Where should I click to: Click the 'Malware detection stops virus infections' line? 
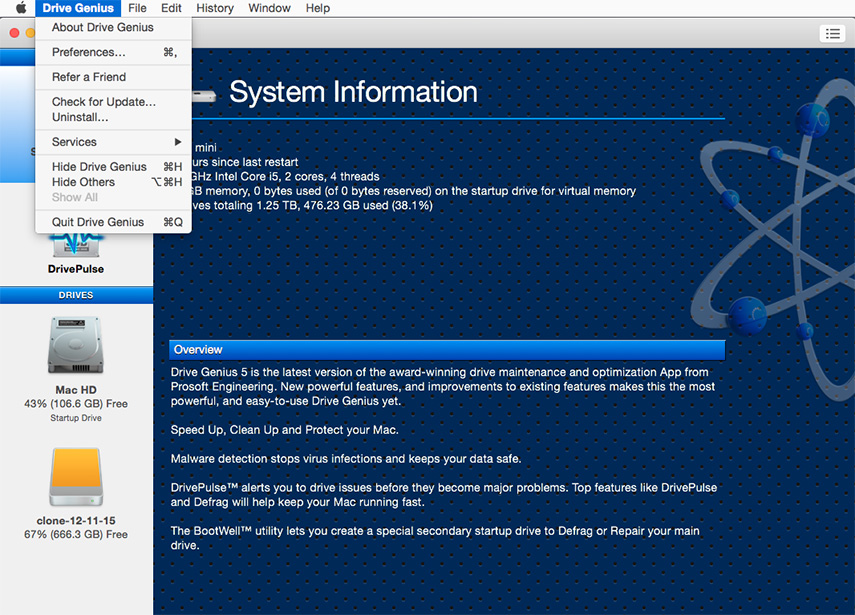[x=346, y=459]
